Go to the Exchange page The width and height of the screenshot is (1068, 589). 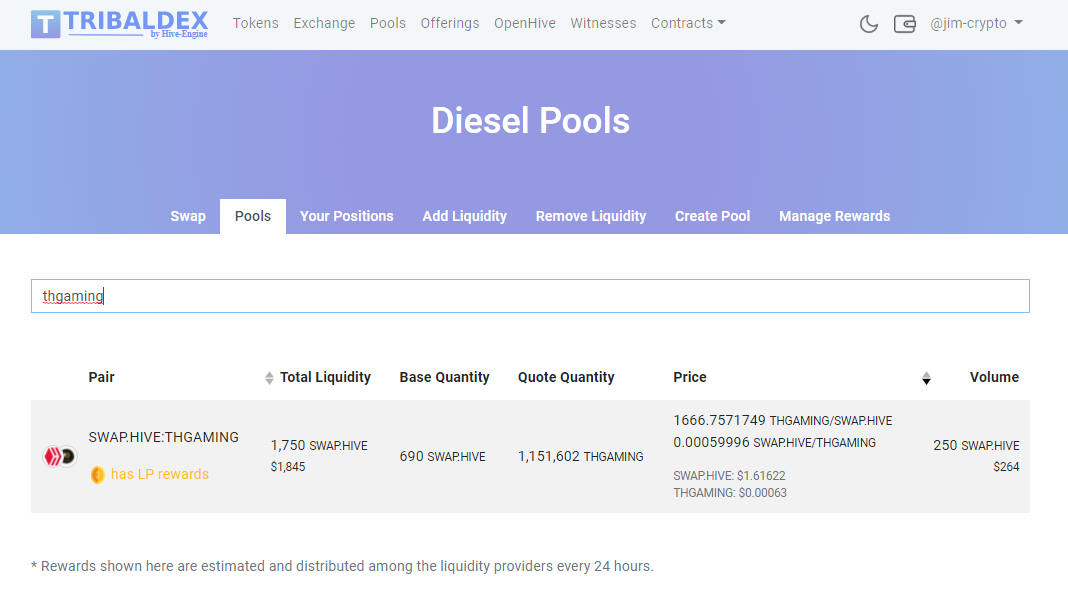click(324, 23)
